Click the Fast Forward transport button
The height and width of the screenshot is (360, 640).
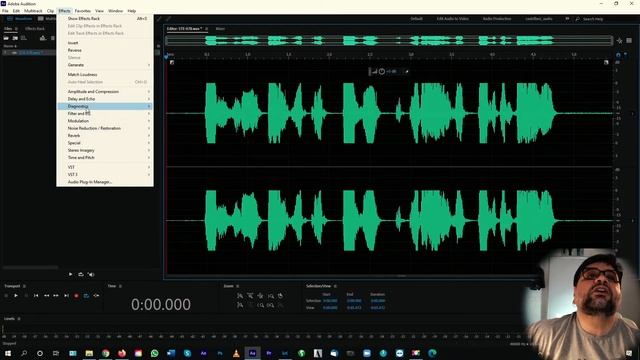56,296
